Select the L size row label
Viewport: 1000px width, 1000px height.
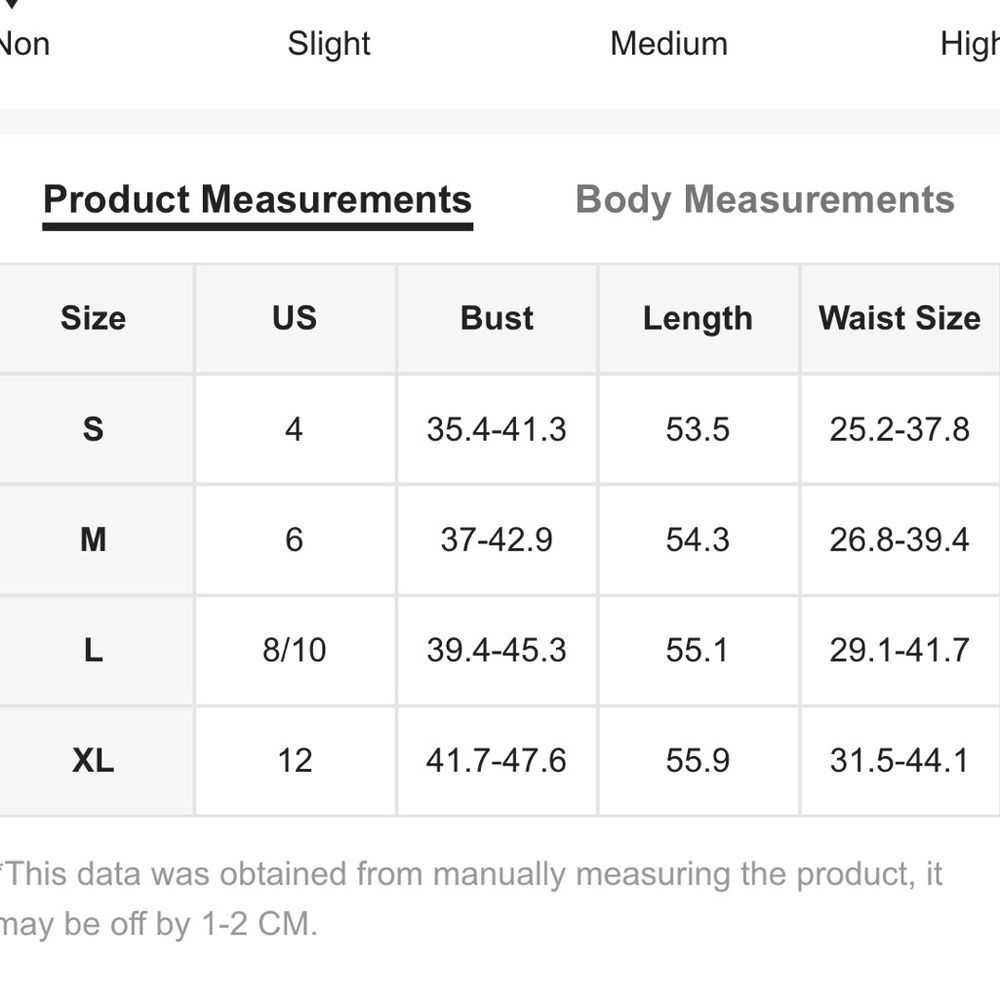tap(93, 651)
